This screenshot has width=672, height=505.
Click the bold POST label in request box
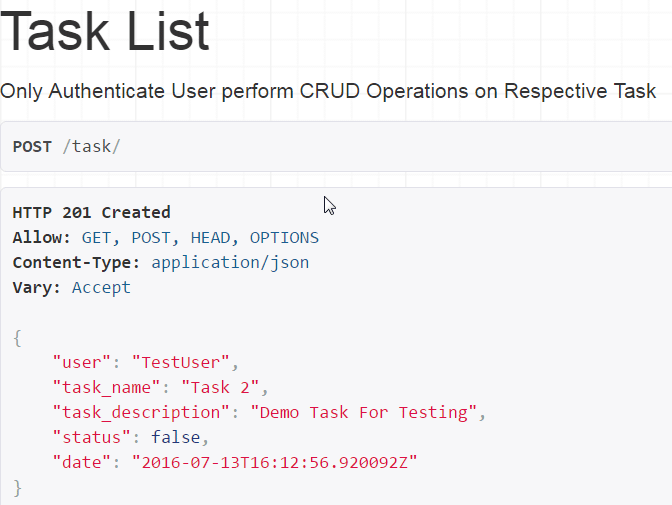click(x=32, y=147)
